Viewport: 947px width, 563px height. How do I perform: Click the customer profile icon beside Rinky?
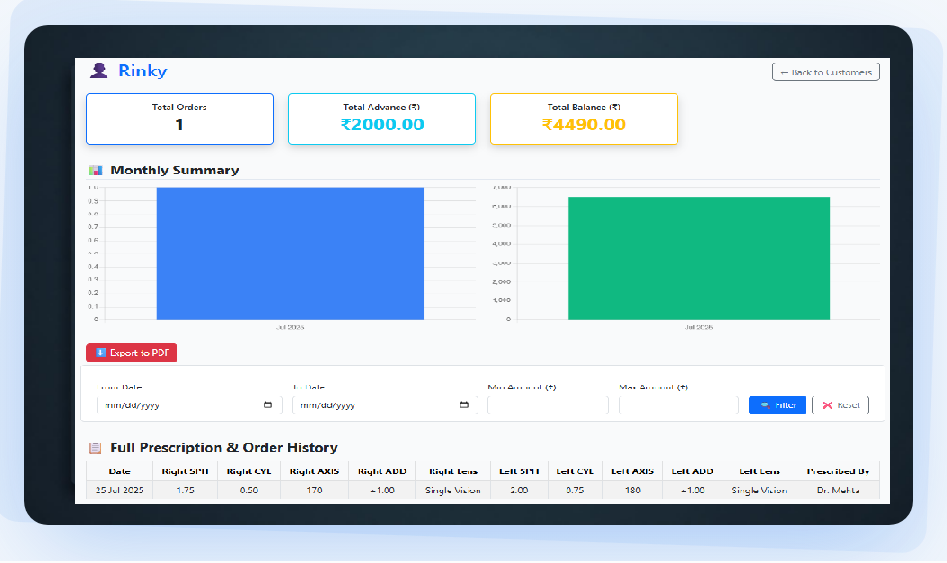tap(98, 70)
